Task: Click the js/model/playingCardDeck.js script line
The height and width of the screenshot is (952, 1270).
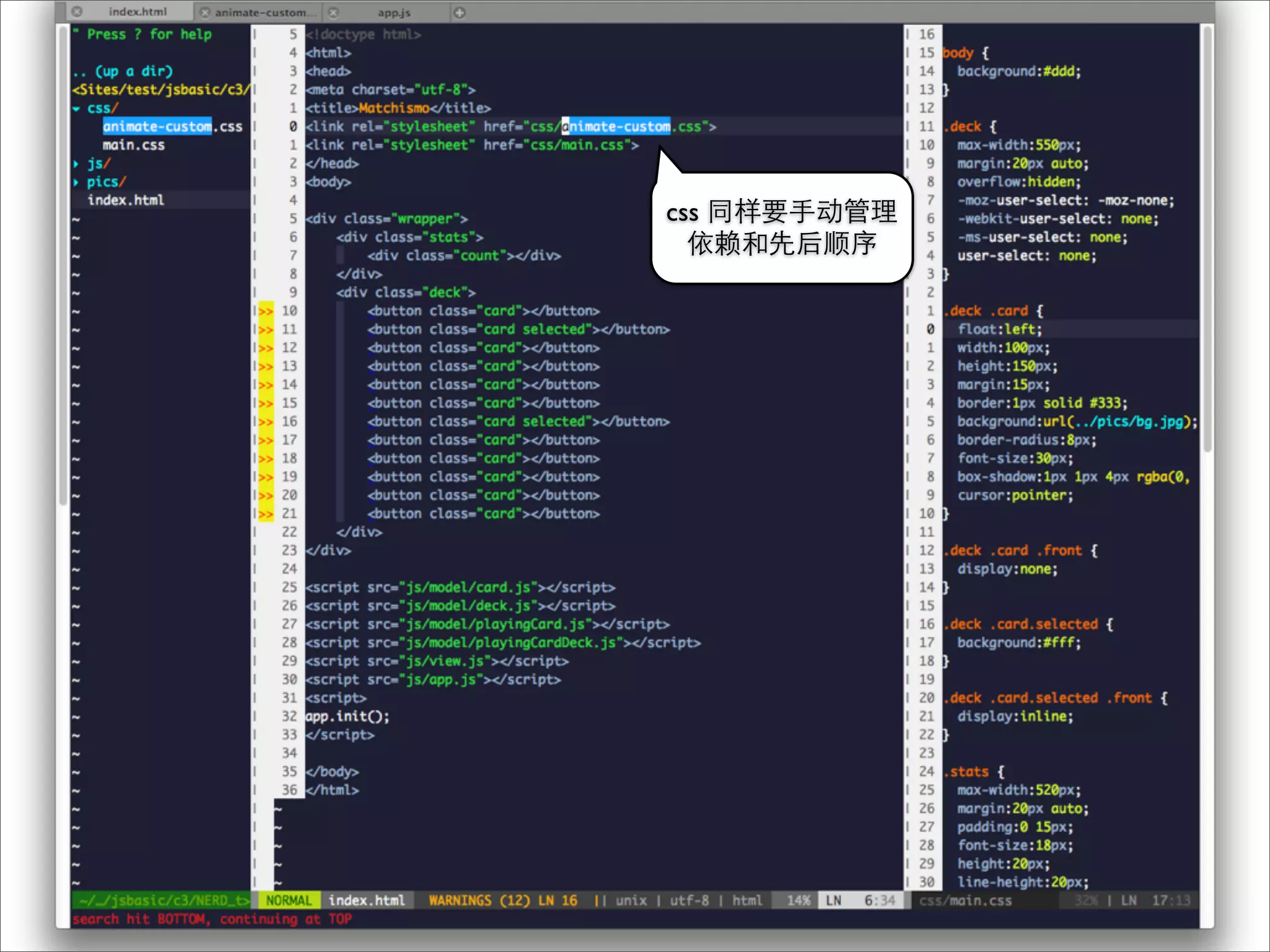Action: point(502,643)
